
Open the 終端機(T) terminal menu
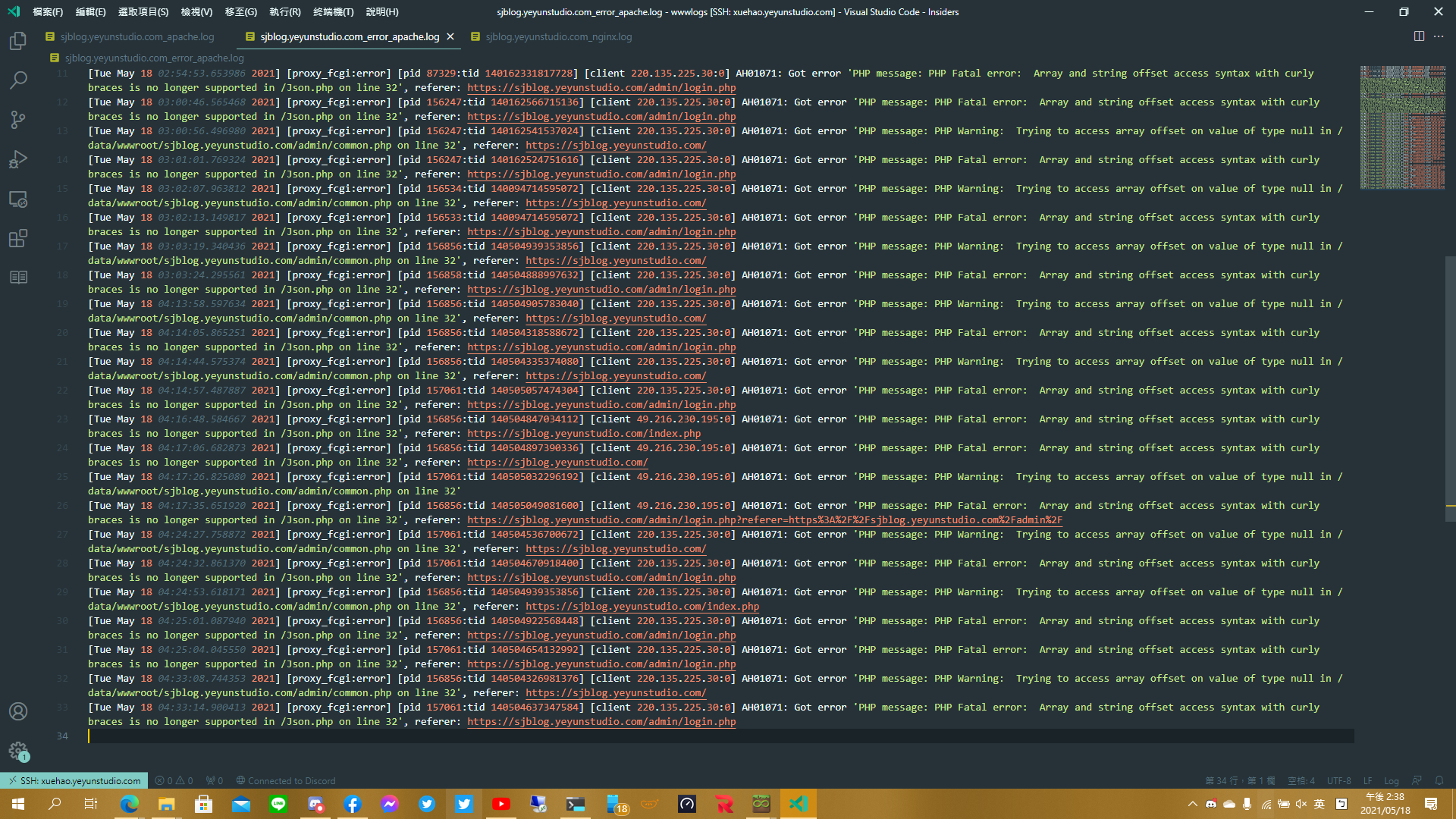333,11
